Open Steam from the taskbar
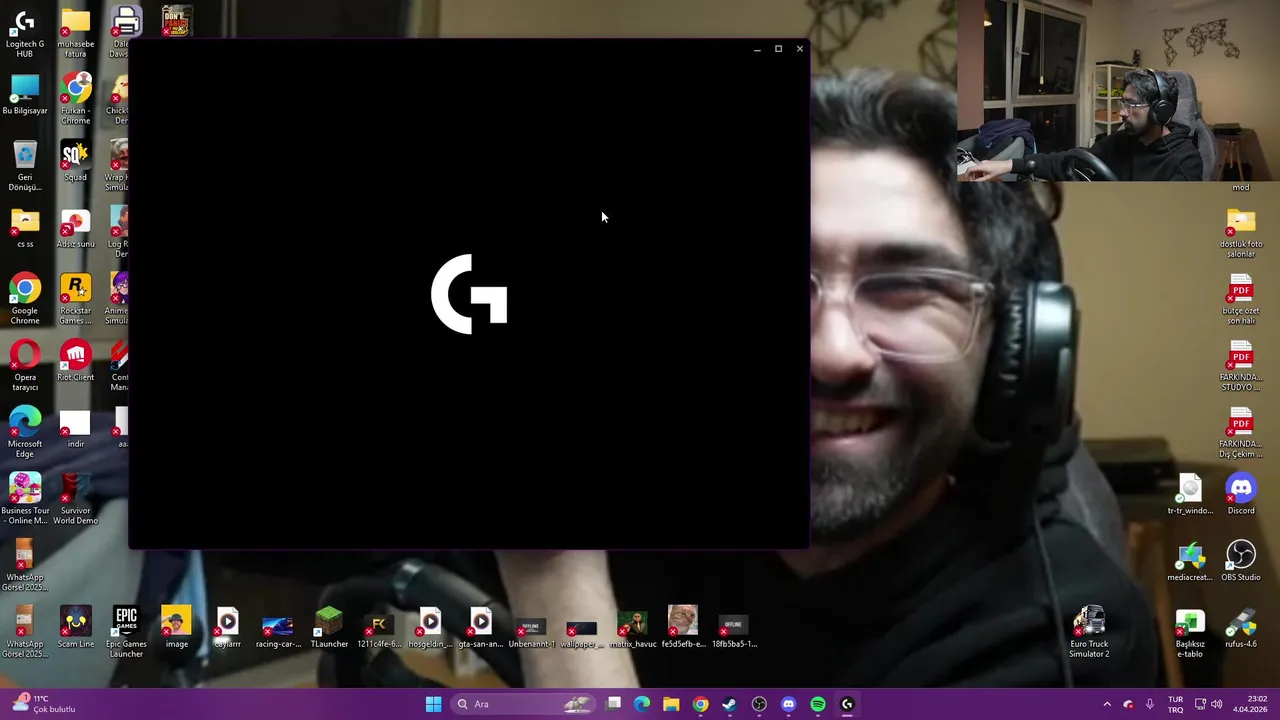1280x720 pixels. coord(730,704)
